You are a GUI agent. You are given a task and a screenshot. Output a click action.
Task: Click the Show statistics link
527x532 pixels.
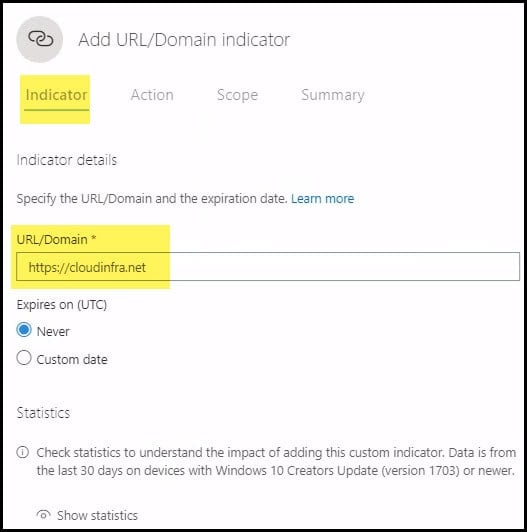coord(97,515)
